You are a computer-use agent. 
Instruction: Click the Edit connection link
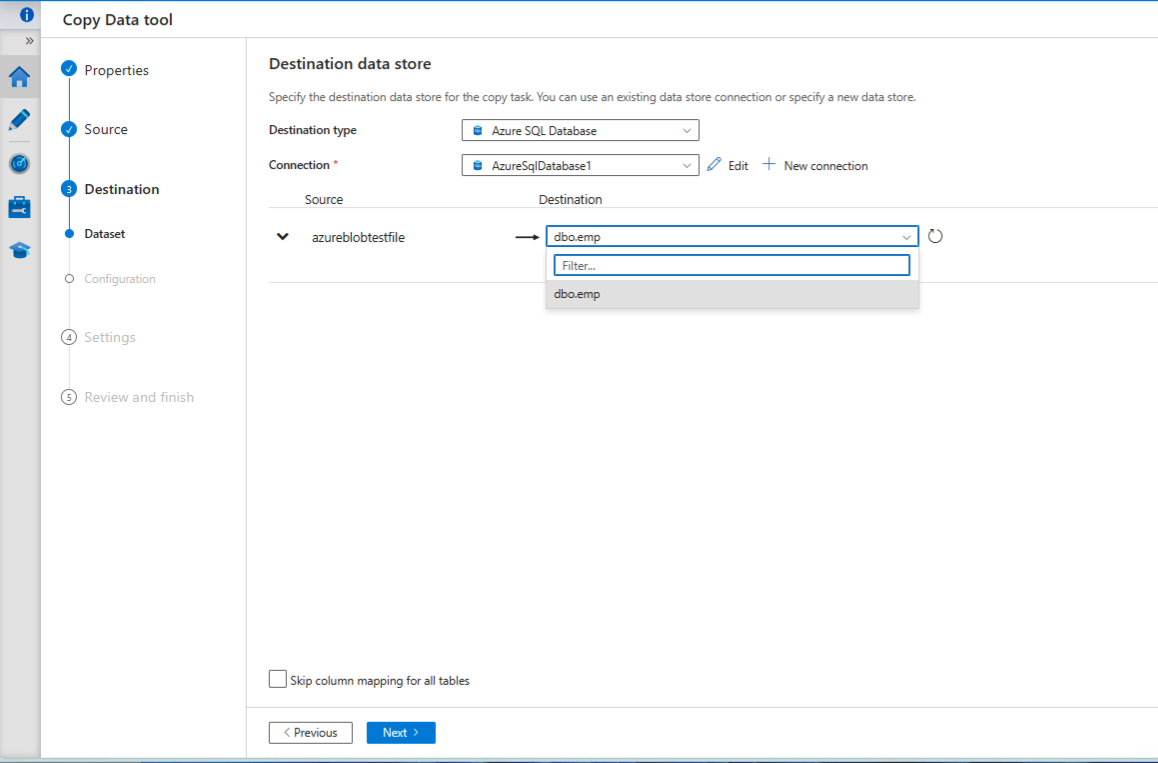pos(738,166)
